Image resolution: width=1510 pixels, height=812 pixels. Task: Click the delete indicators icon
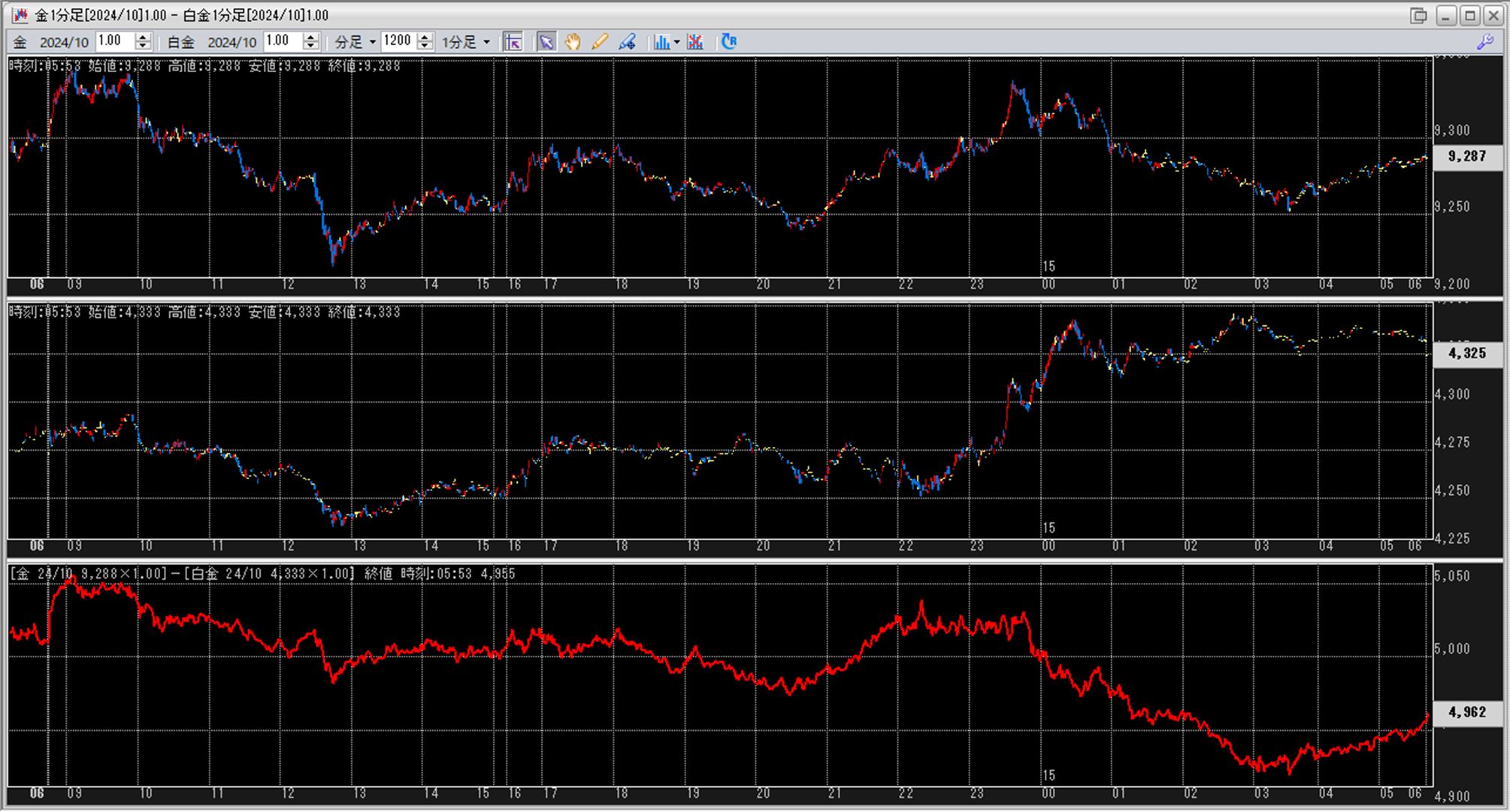pyautogui.click(x=695, y=42)
